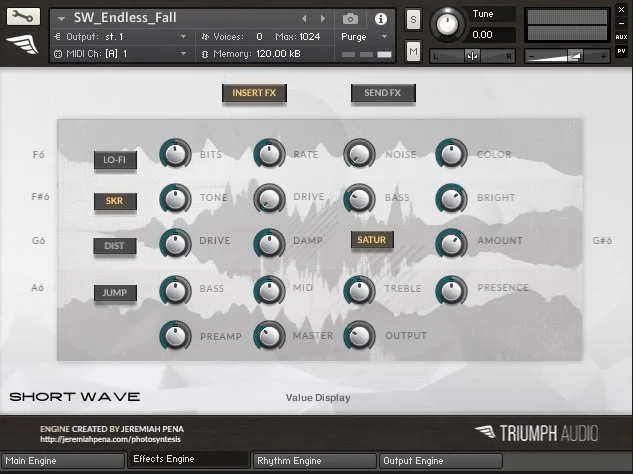
Task: Click the AUX button
Action: (621, 37)
